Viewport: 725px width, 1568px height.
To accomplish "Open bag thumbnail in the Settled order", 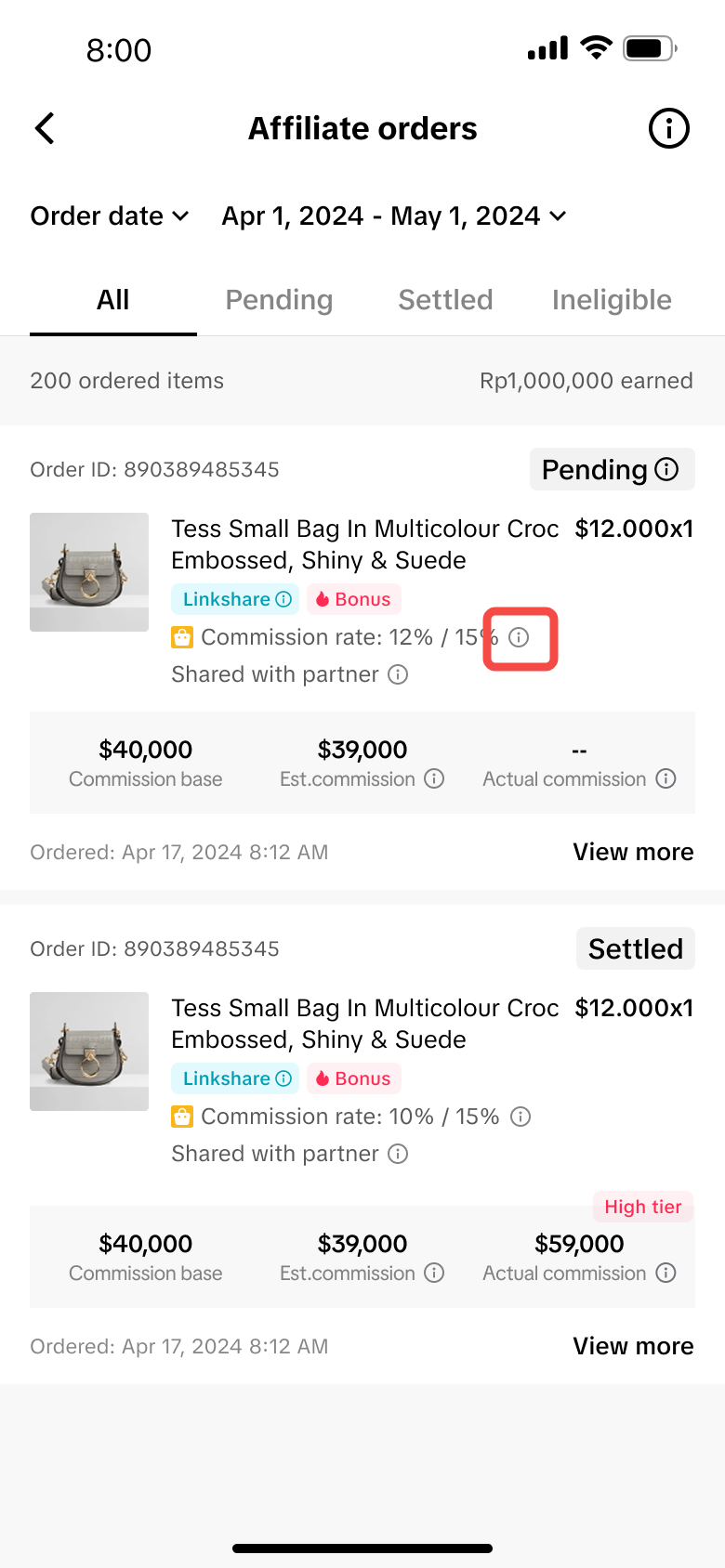I will coord(89,1052).
